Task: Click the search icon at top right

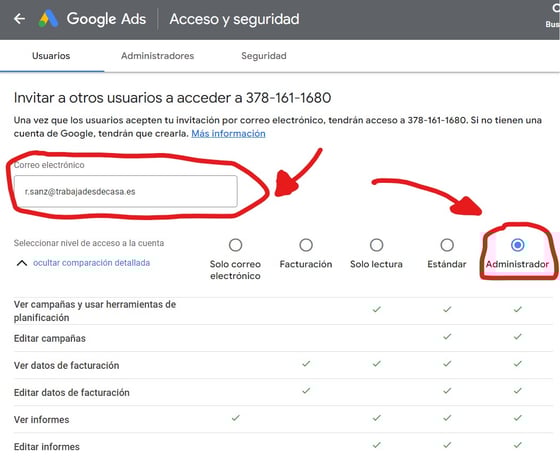Action: point(556,8)
